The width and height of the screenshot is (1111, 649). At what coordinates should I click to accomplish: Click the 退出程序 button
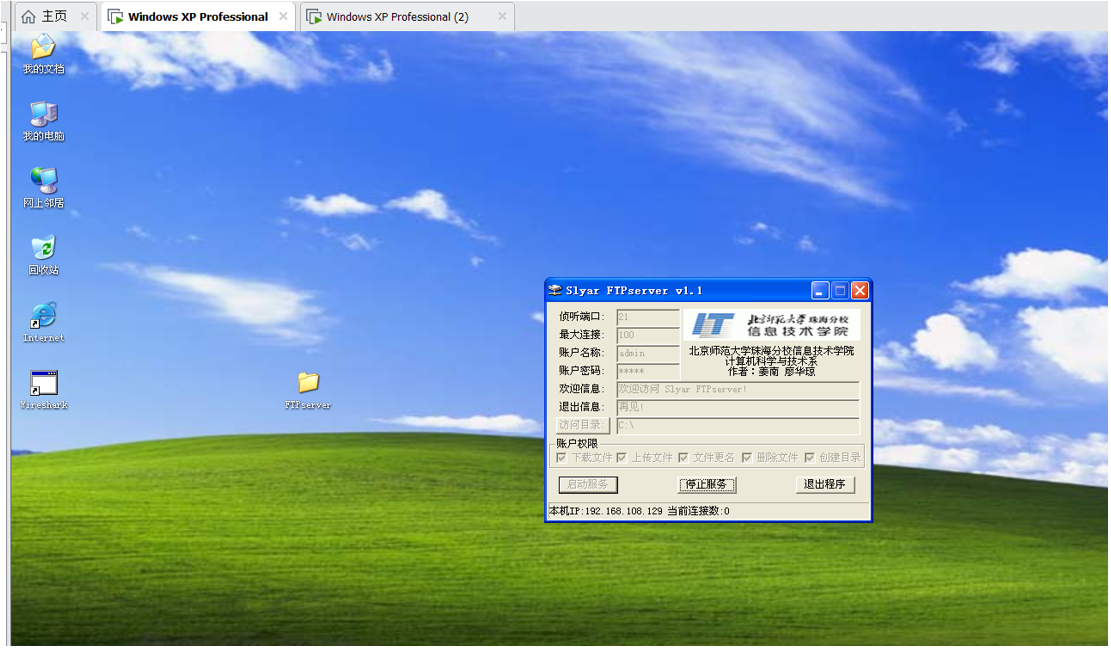pyautogui.click(x=825, y=485)
